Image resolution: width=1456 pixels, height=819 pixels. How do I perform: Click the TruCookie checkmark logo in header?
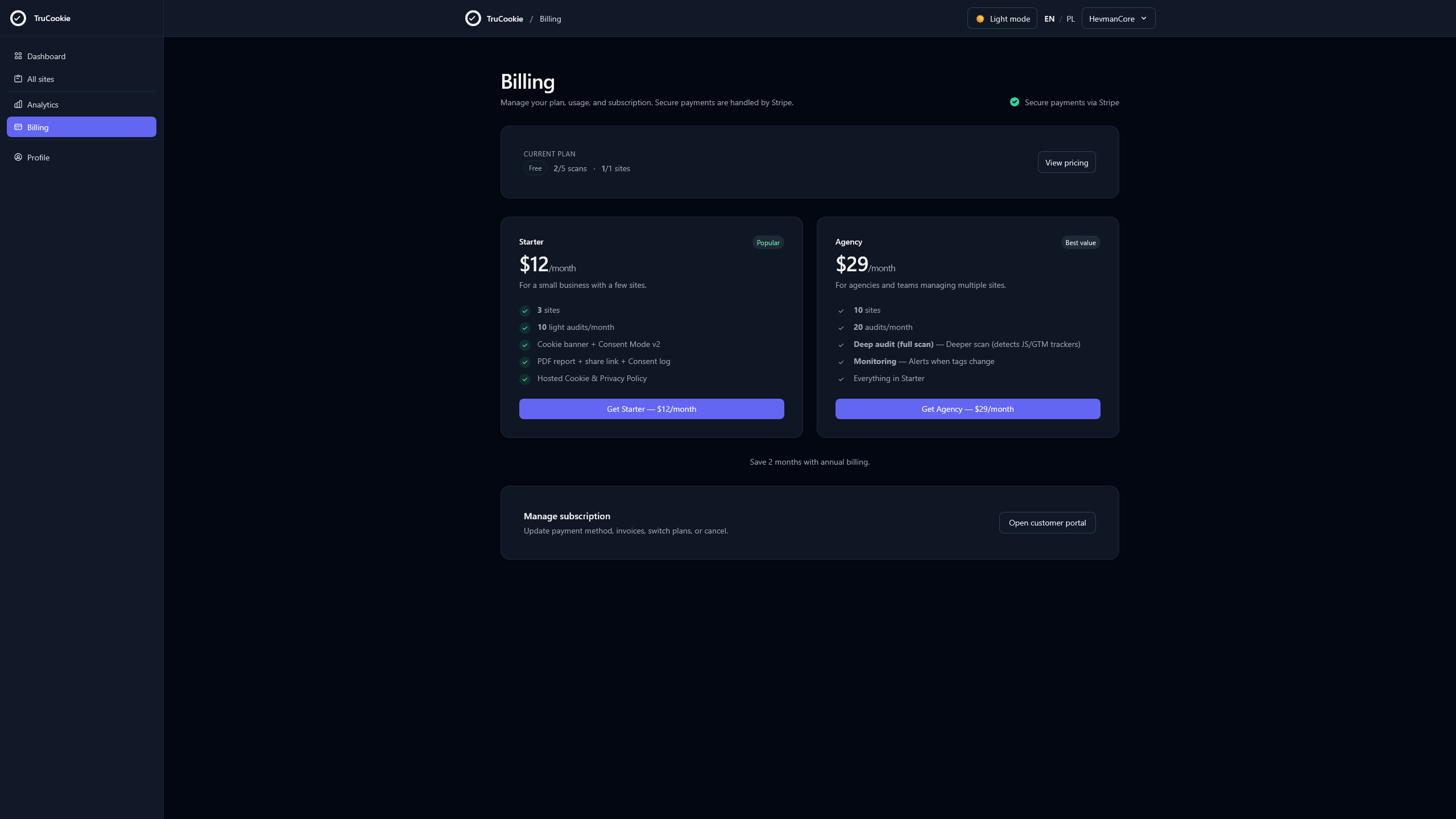tap(473, 18)
